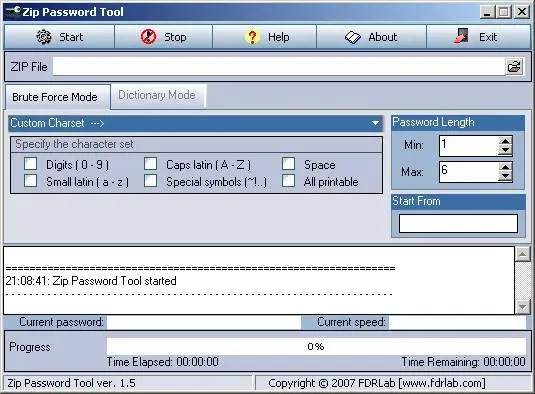Click the red Stop icon
Viewport: 535px width, 394px height.
click(148, 37)
